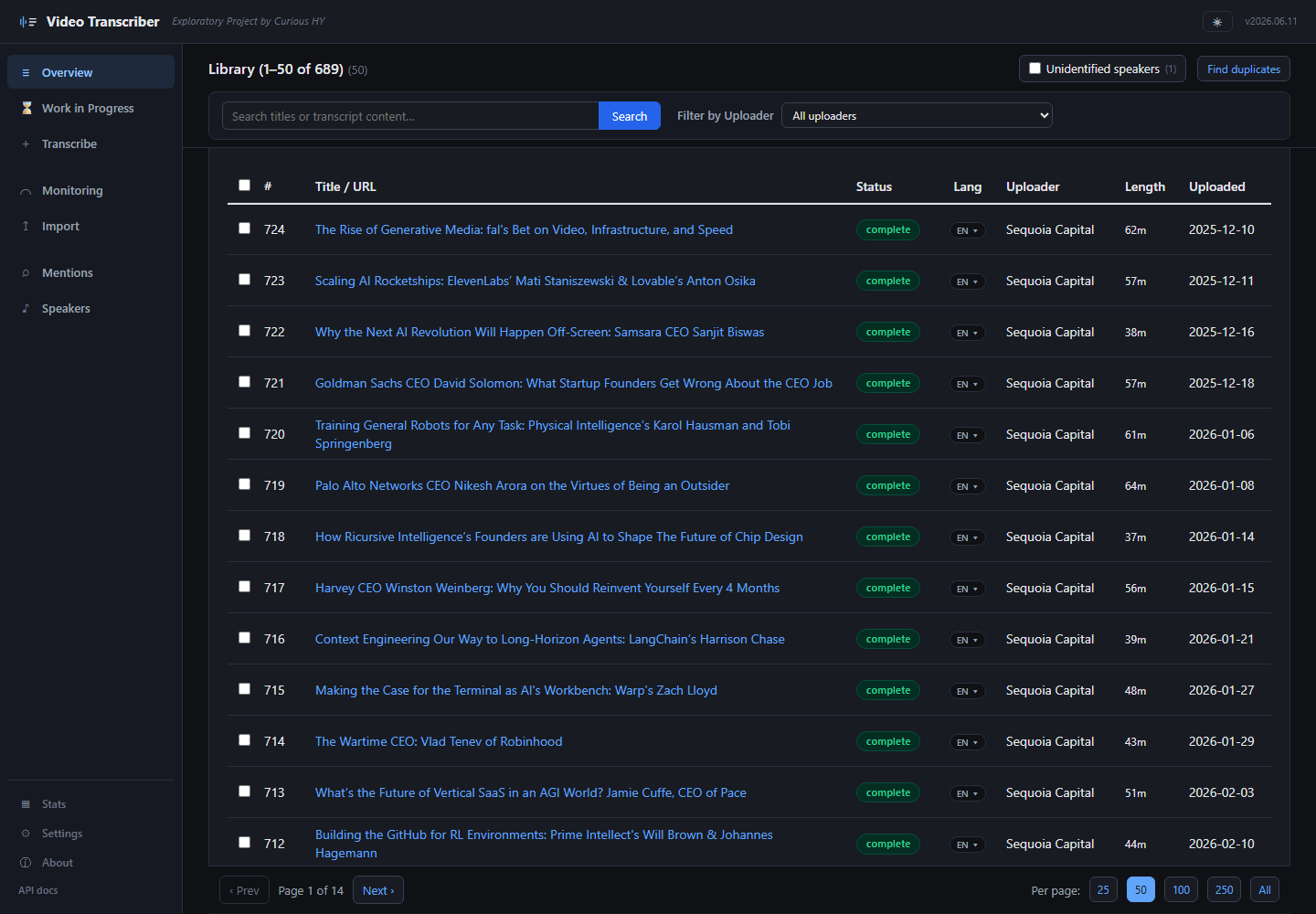This screenshot has height=914, width=1316.
Task: Select the checkbox for row 720
Action: point(244,433)
